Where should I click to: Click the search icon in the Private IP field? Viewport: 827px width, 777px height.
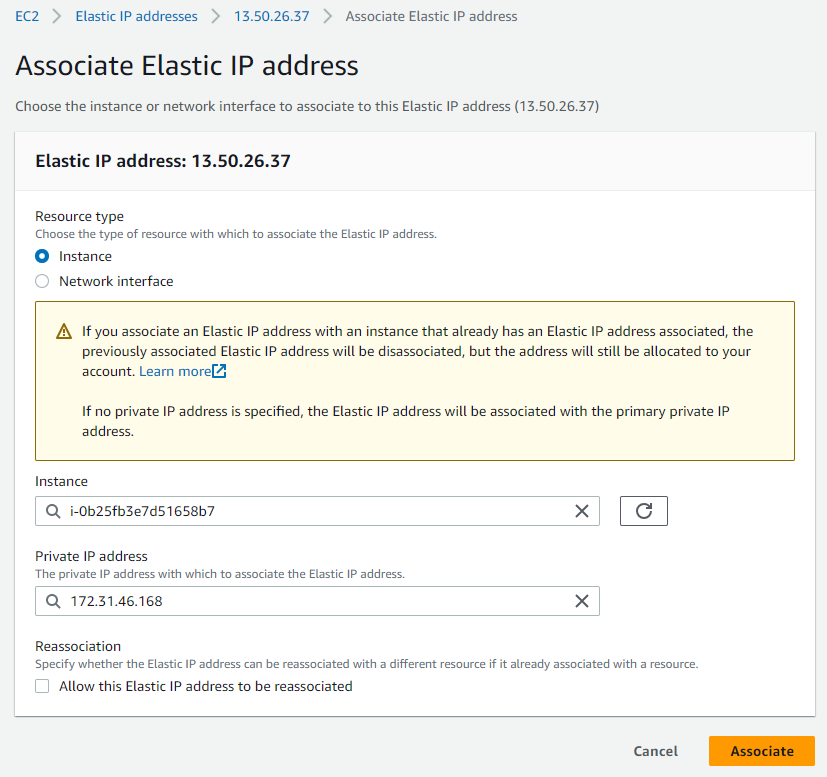[x=52, y=601]
